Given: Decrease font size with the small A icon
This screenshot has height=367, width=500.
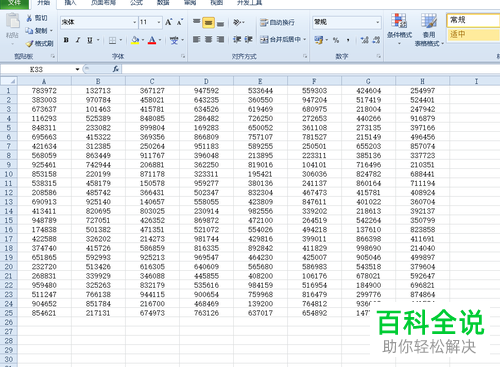Looking at the screenshot, I should 180,22.
